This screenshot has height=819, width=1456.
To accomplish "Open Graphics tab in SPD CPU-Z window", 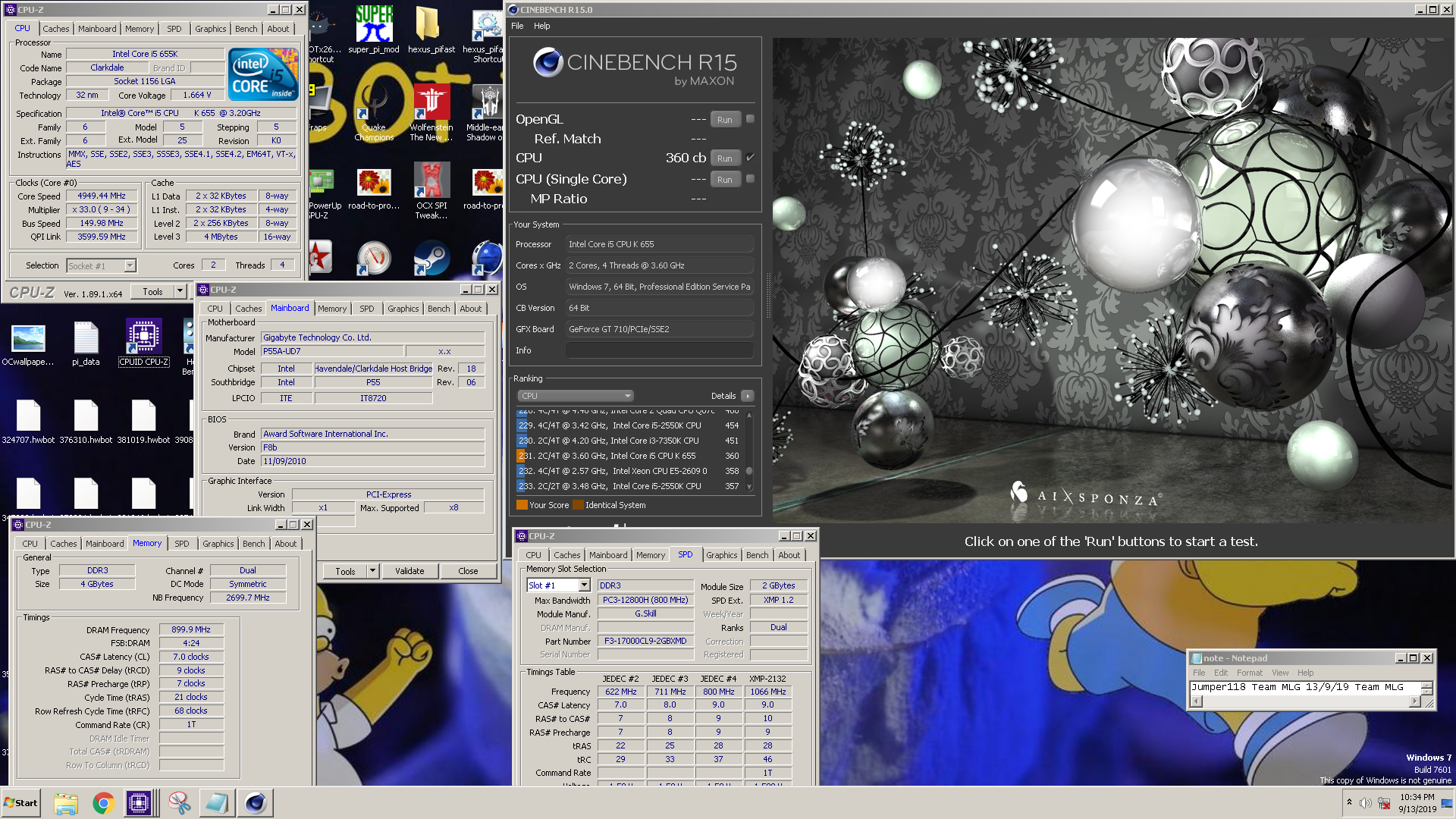I will 721,555.
